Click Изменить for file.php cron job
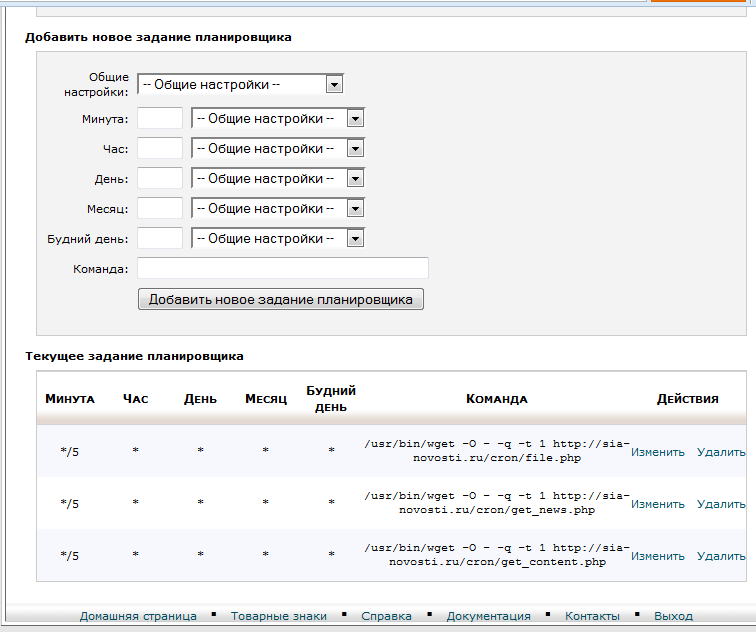 pos(658,452)
